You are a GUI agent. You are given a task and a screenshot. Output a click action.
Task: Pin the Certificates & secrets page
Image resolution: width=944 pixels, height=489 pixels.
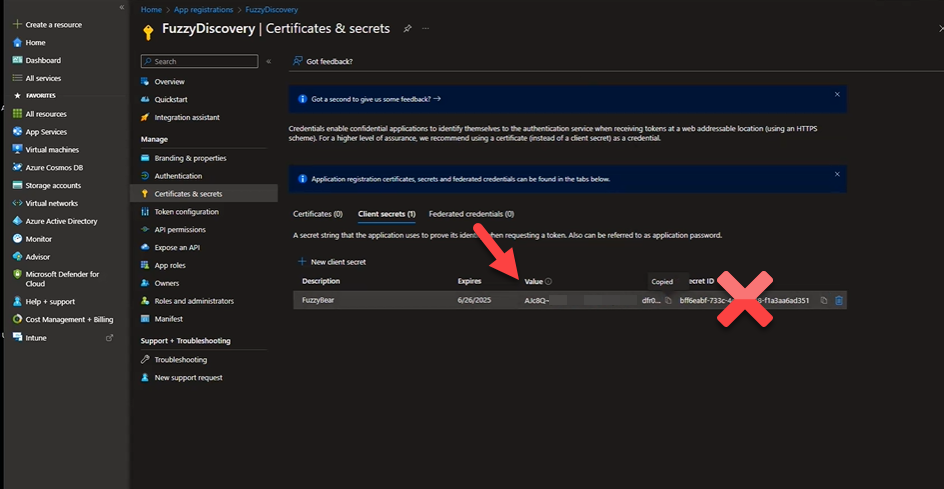click(x=407, y=29)
